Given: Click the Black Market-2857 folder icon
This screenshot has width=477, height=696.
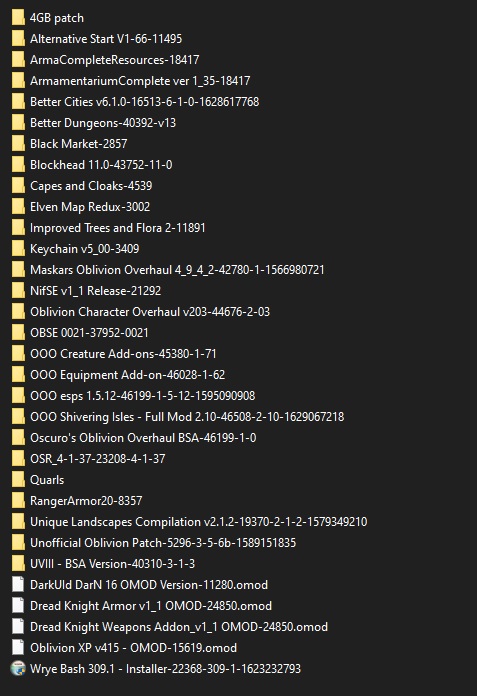Looking at the screenshot, I should click(18, 144).
